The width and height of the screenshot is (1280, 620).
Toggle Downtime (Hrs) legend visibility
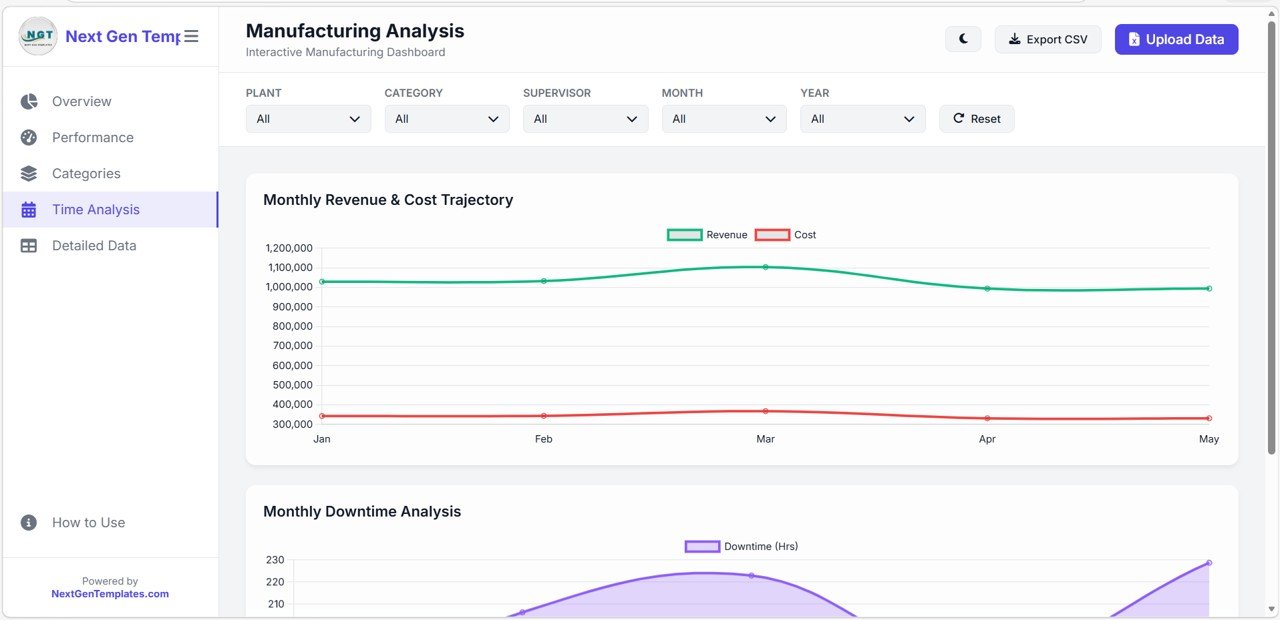[x=740, y=546]
